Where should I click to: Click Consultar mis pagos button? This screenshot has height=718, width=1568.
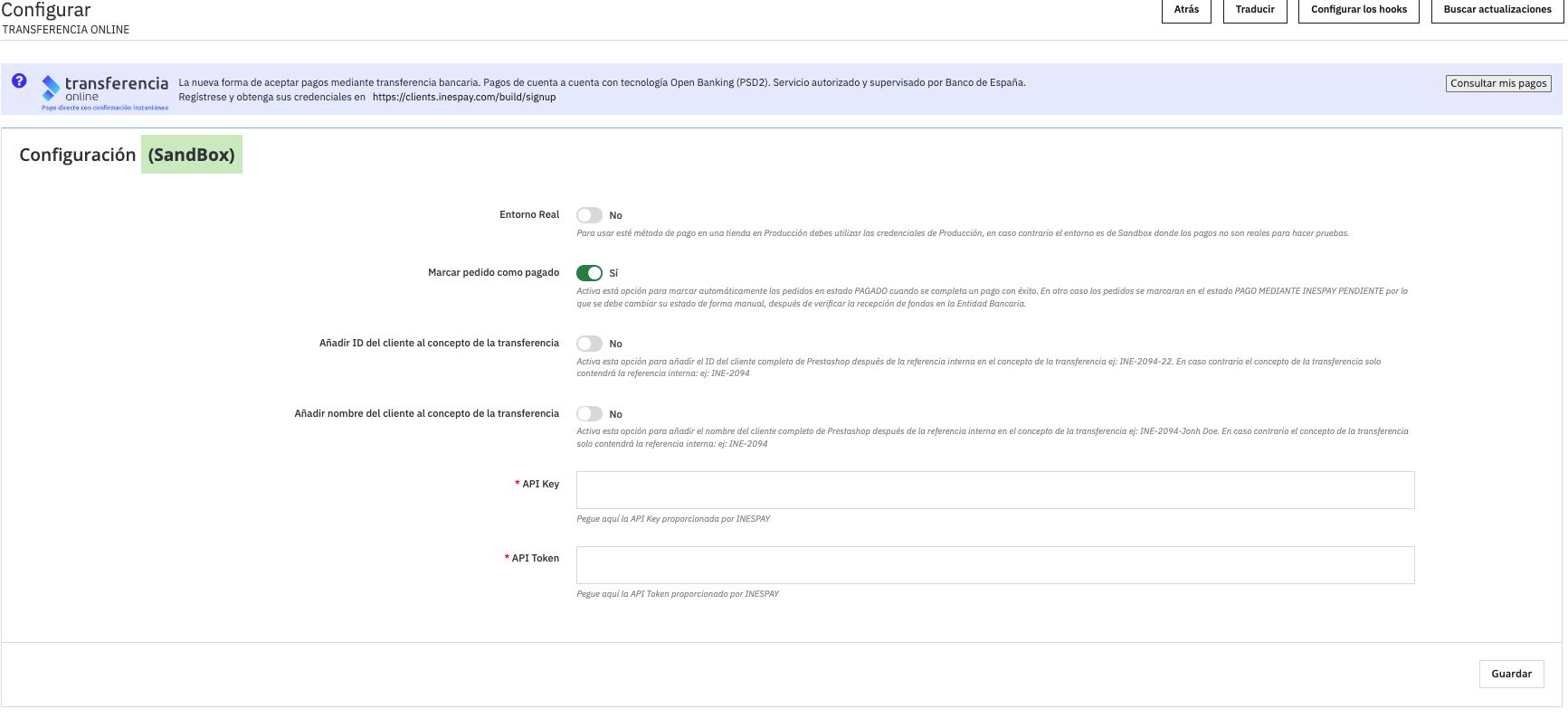[1497, 83]
